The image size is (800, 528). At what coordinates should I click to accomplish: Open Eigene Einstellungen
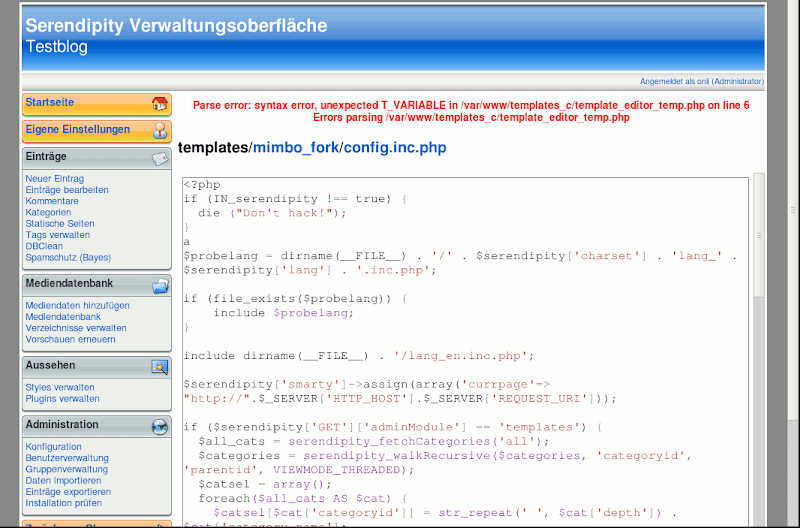(x=97, y=131)
